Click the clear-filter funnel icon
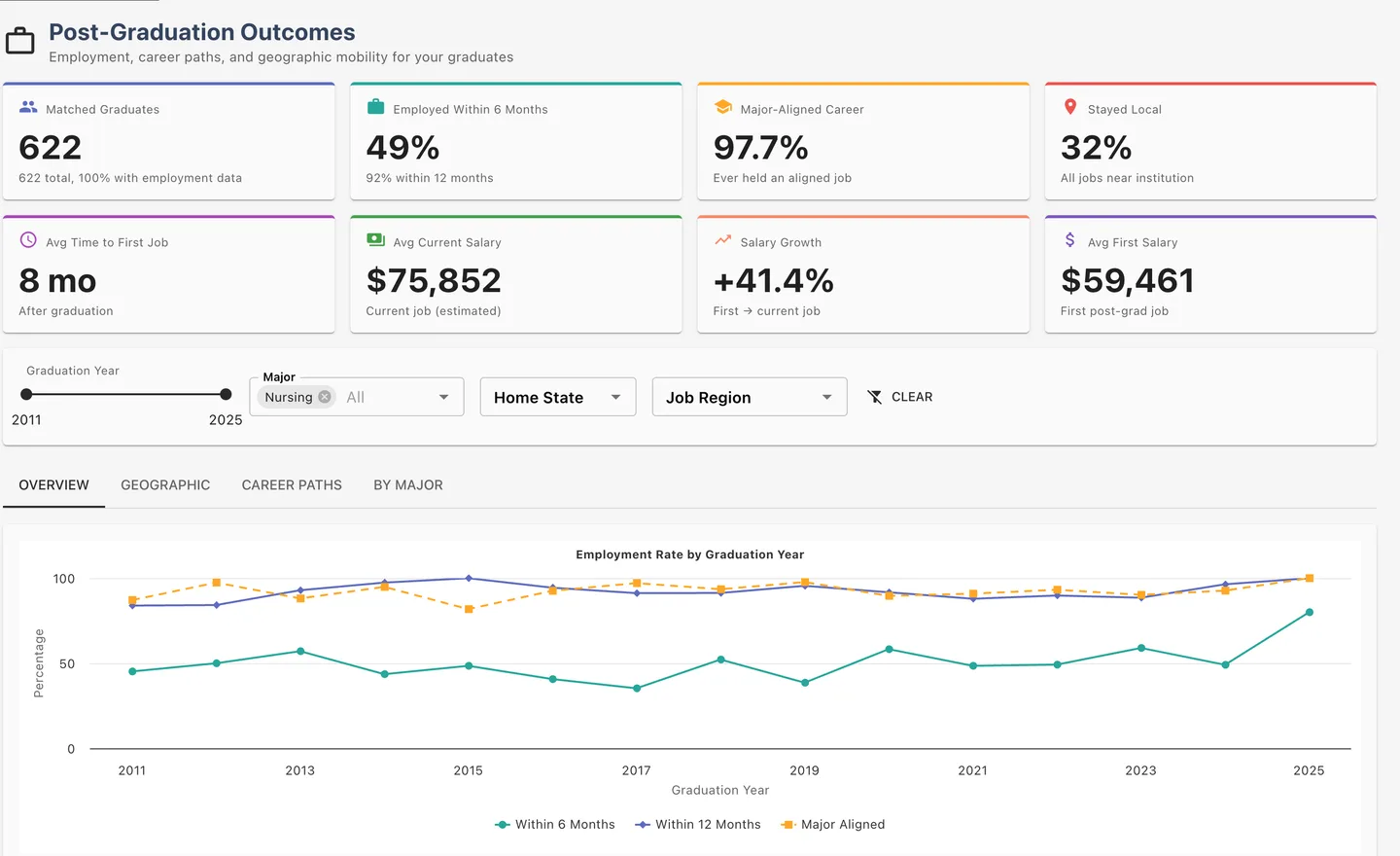Image resolution: width=1400 pixels, height=856 pixels. tap(875, 397)
